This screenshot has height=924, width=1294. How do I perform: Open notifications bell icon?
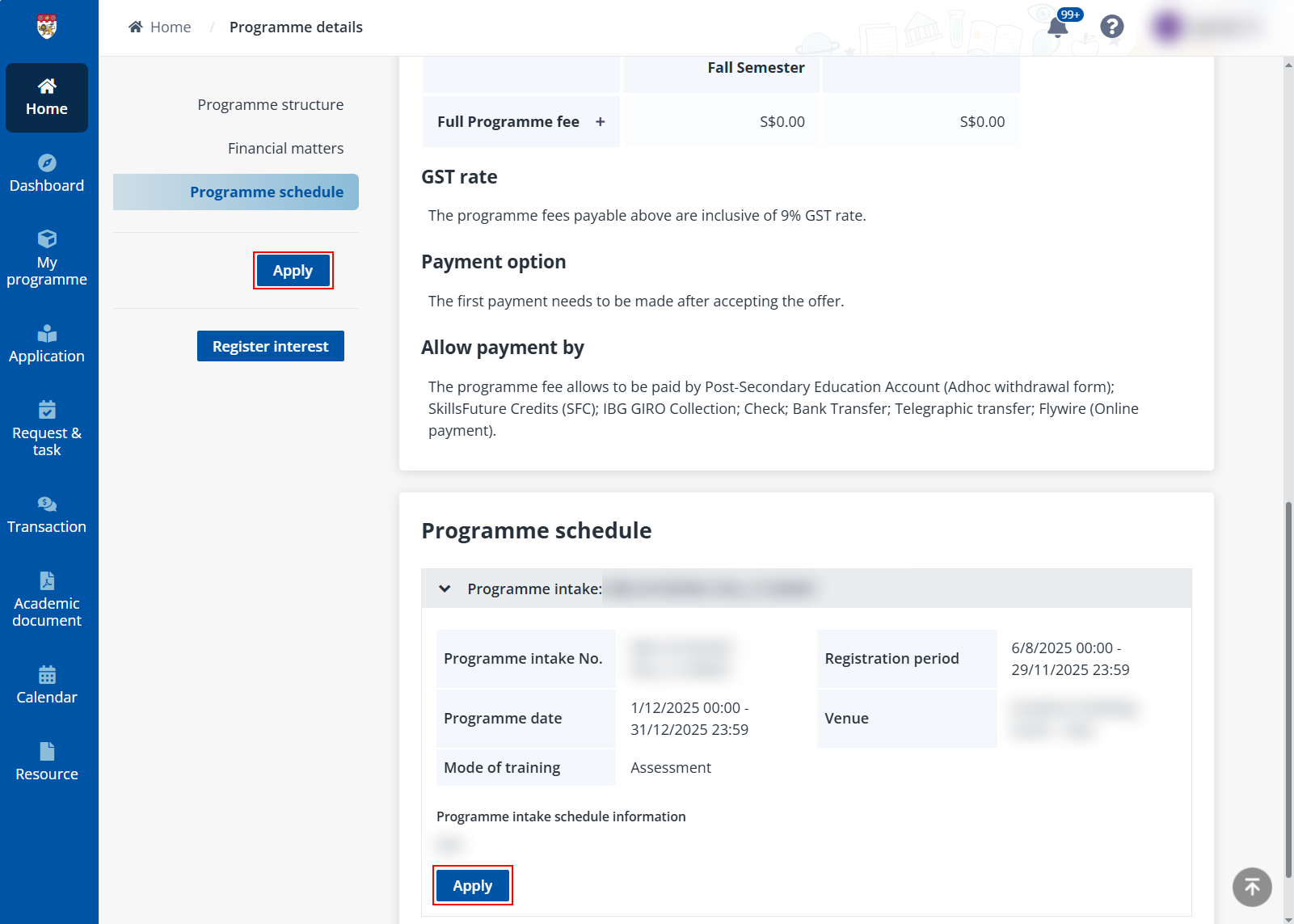point(1057,27)
